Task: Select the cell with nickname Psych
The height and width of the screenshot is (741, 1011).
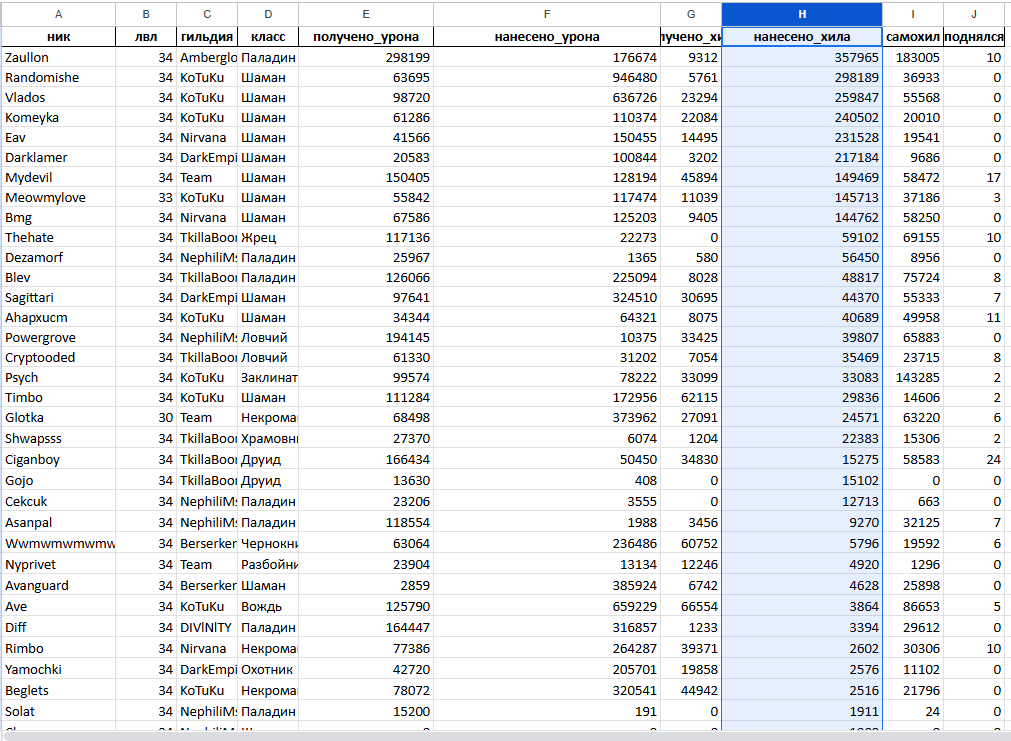Action: pos(58,377)
